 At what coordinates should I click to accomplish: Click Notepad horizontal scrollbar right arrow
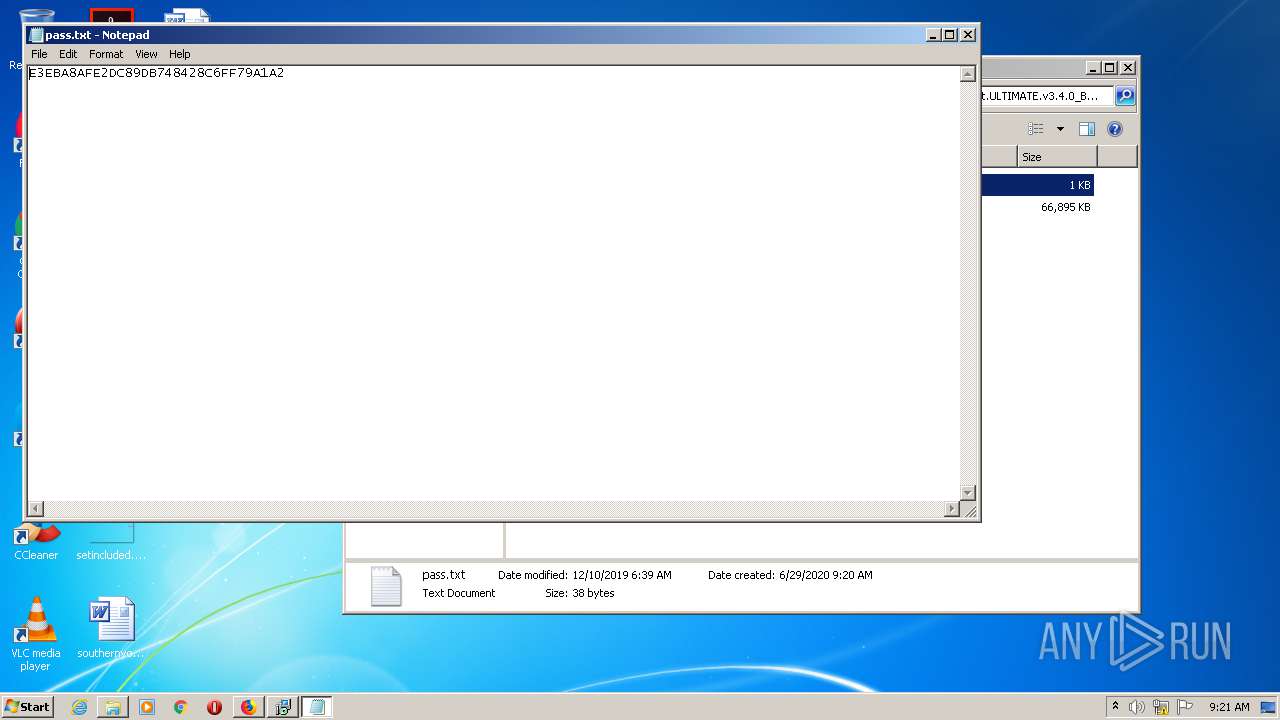point(951,509)
